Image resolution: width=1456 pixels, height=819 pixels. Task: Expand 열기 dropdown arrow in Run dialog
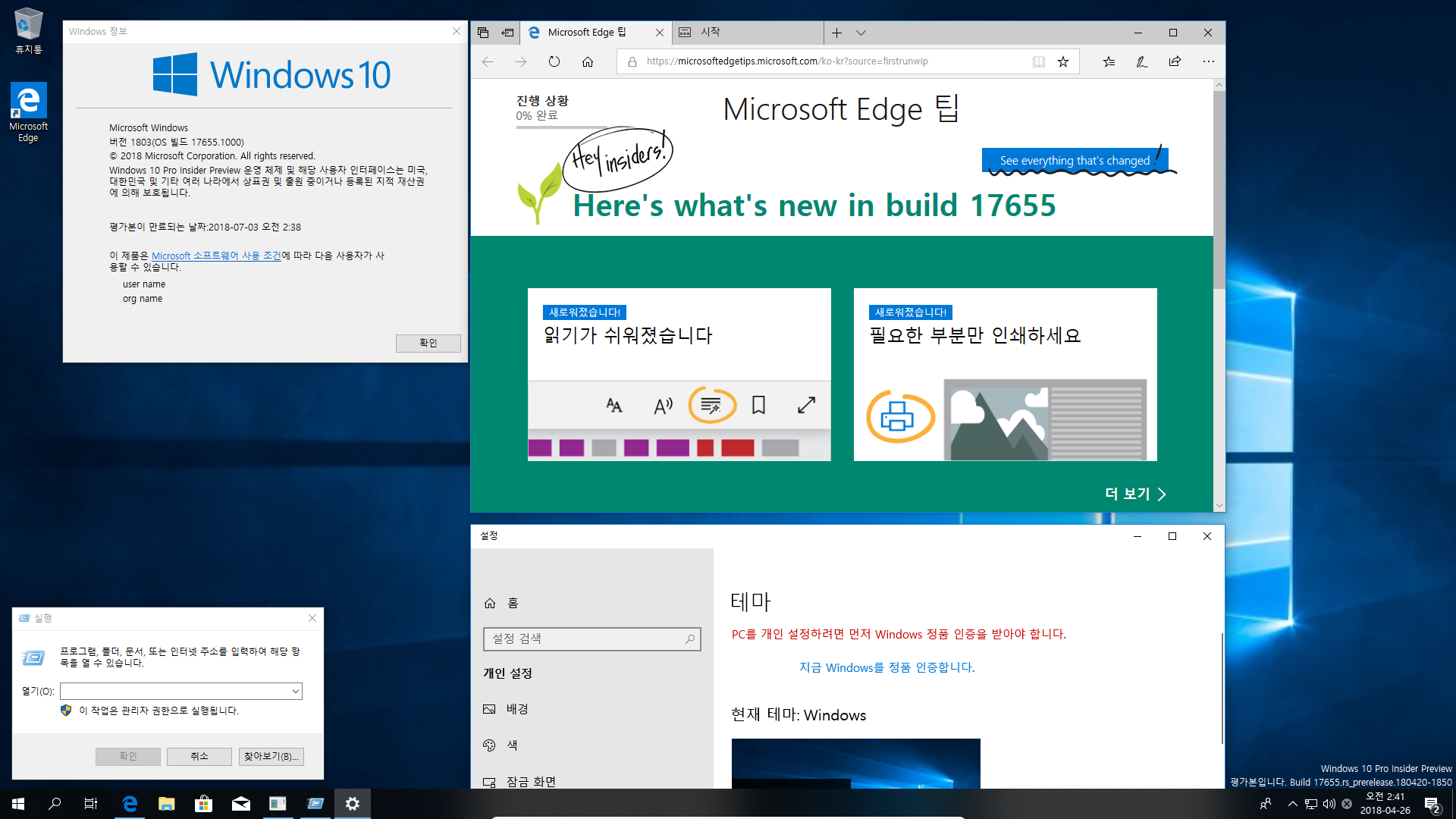295,691
